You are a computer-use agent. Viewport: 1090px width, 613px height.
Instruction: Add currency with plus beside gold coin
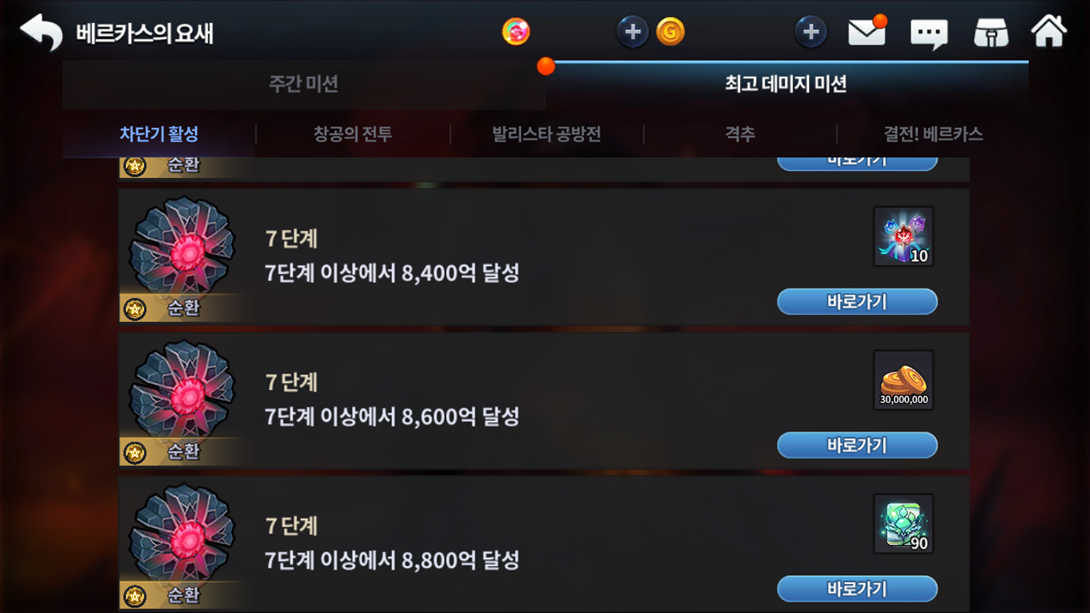(x=633, y=32)
